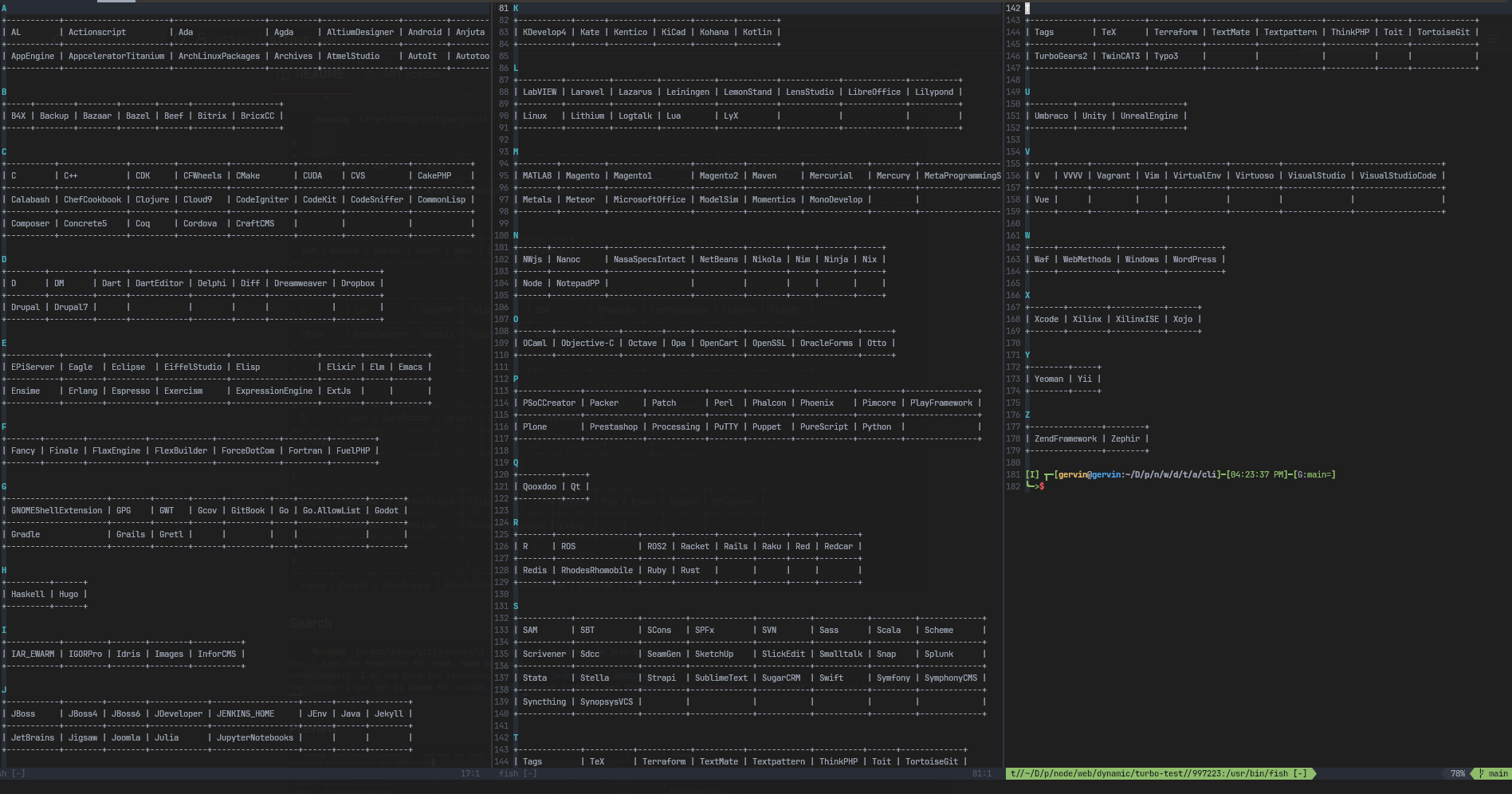
Task: Click the Laravel cell in section L
Action: 587,92
